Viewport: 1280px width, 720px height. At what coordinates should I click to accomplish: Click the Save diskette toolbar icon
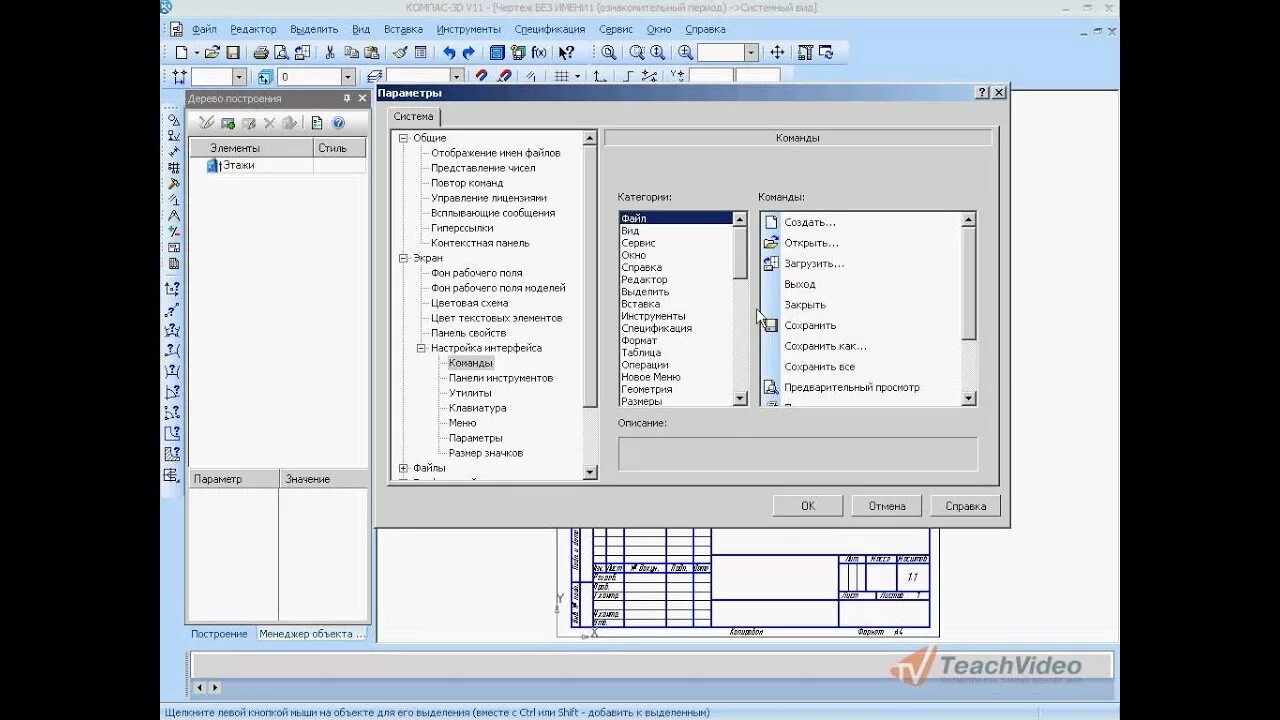pyautogui.click(x=233, y=52)
